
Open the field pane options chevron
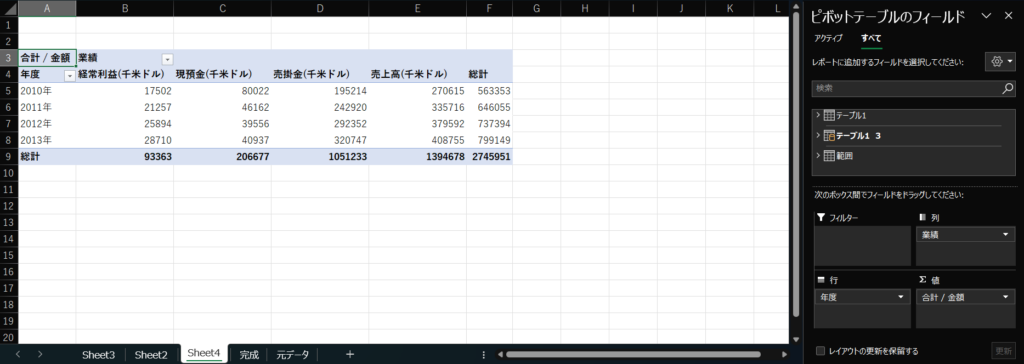(x=986, y=16)
